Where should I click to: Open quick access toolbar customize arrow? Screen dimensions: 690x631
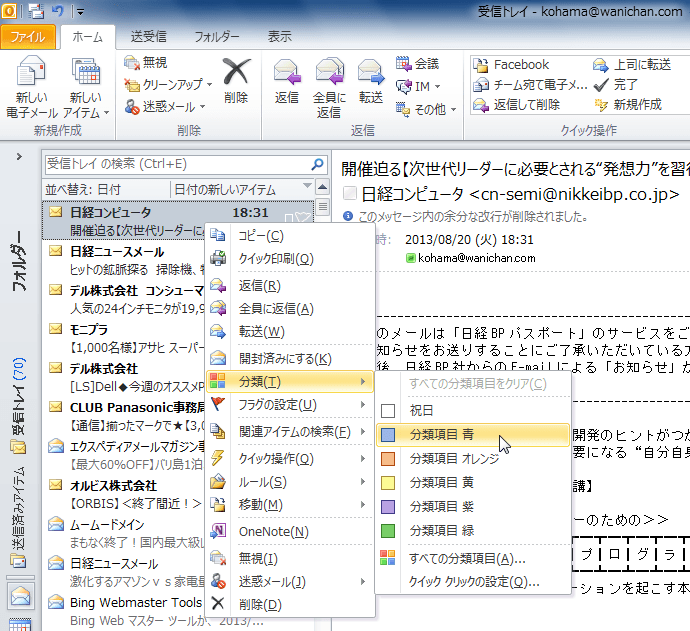[x=80, y=12]
